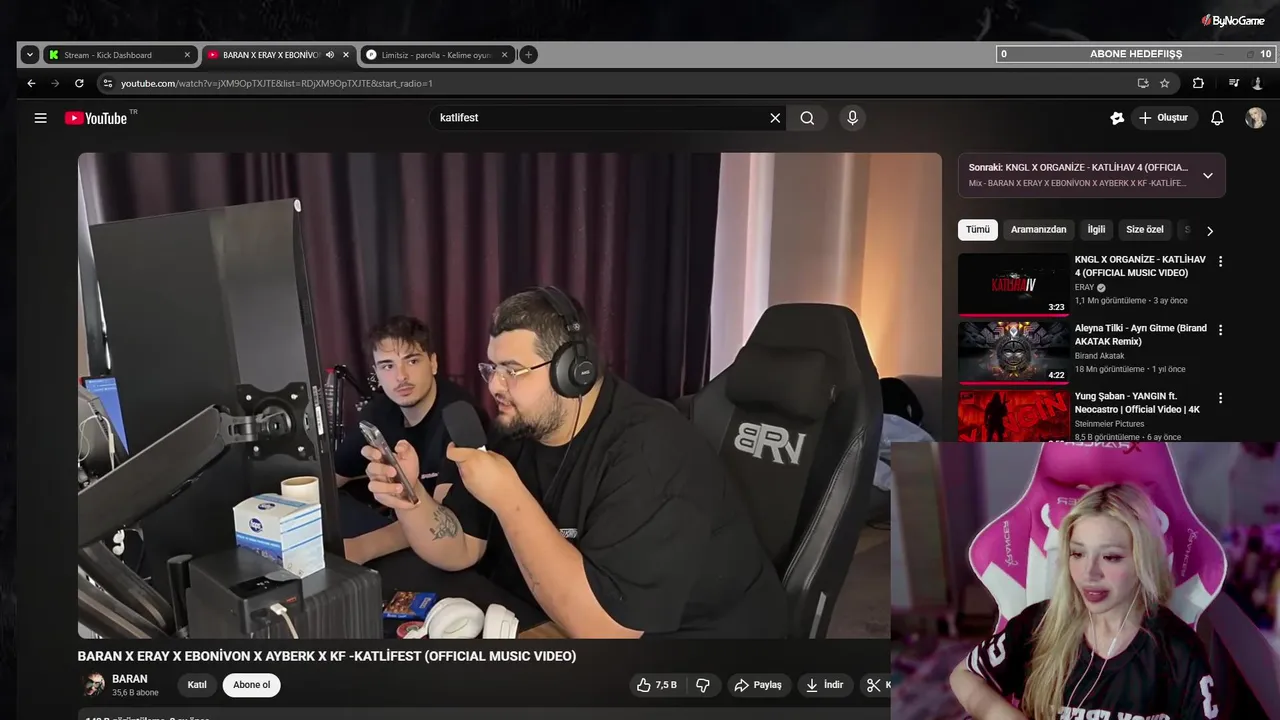Screen dimensions: 1280x720
Task: Bookmark this page with the star icon
Action: (1165, 83)
